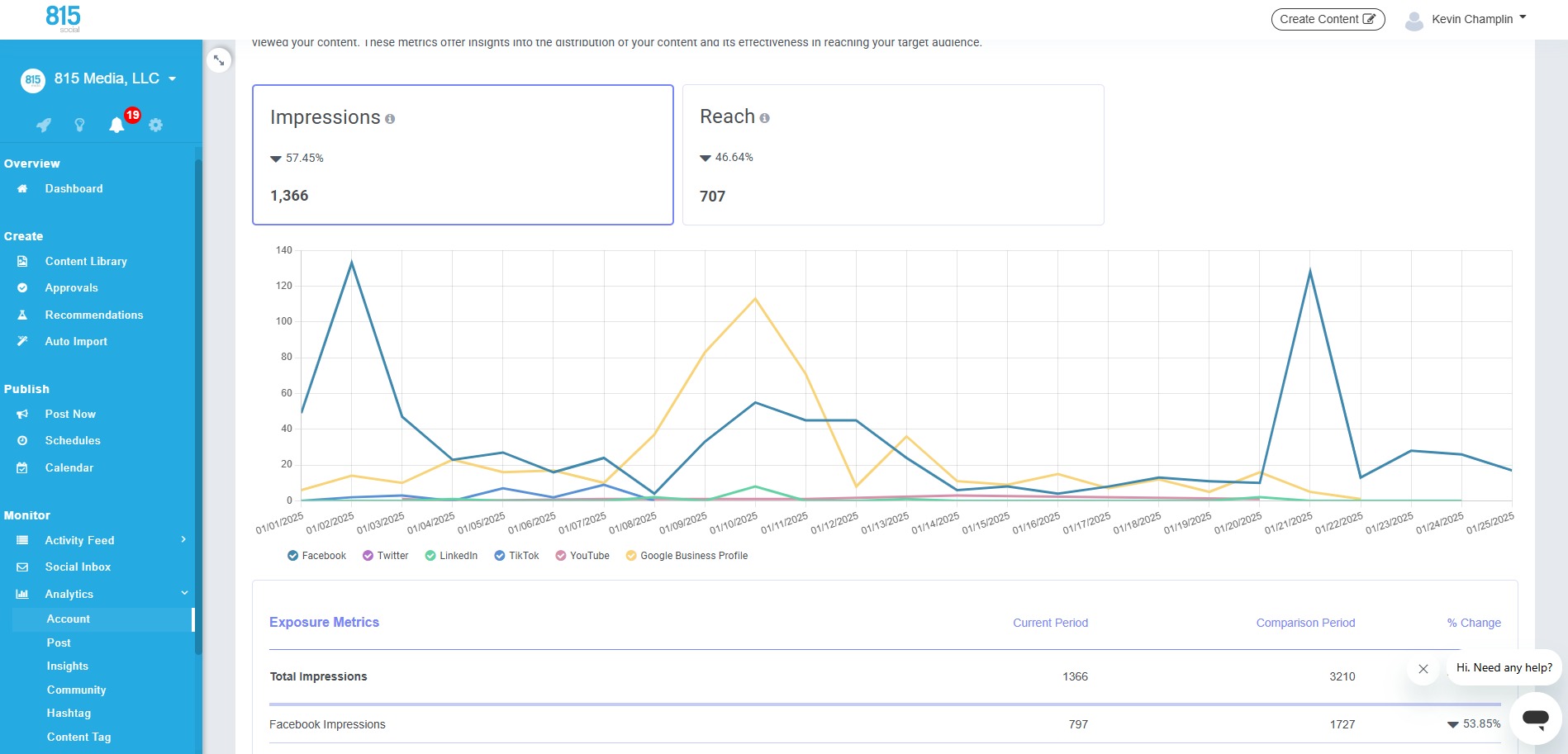
Task: Click the 01/21/2025 Facebook peak on chart
Action: (x=1310, y=271)
